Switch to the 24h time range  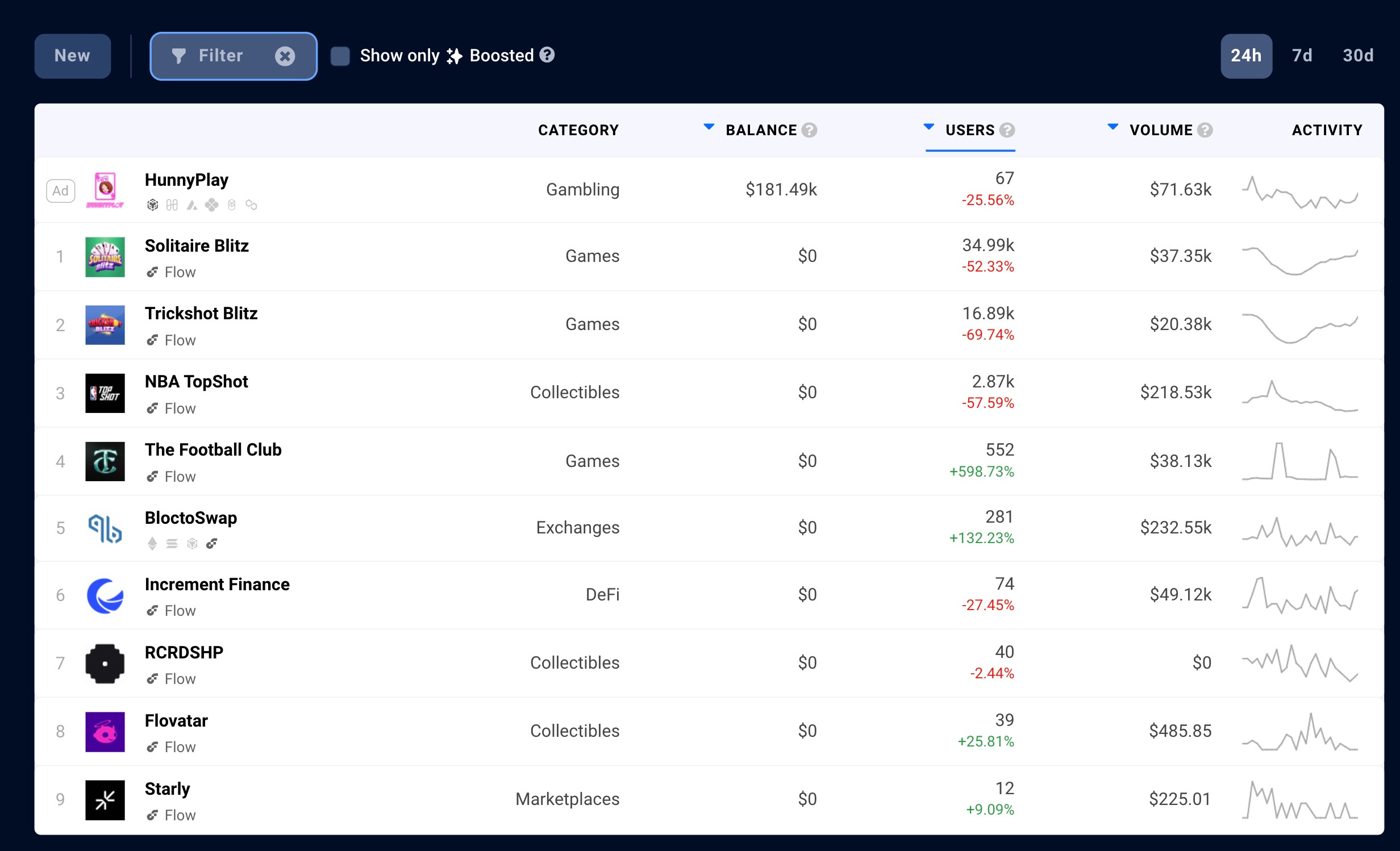click(1246, 56)
